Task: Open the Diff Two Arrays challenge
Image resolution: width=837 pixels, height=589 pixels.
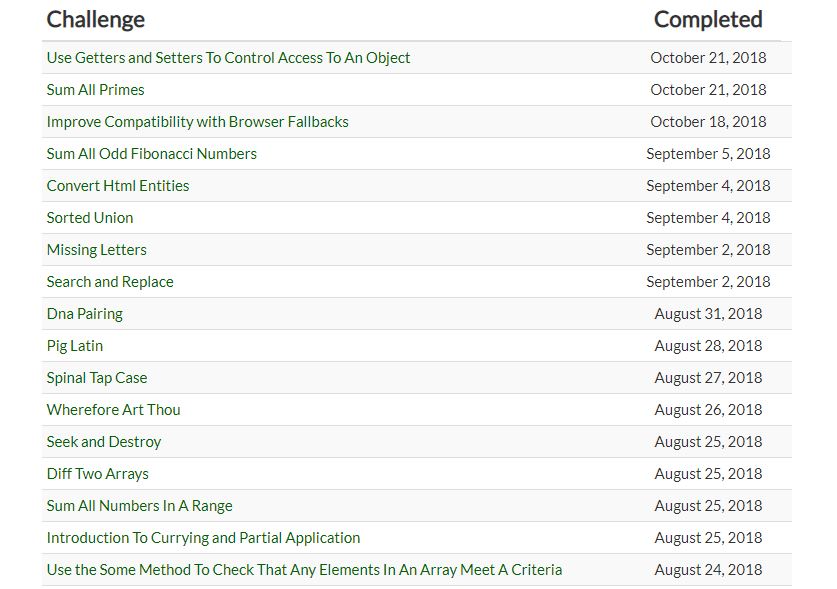Action: 97,473
